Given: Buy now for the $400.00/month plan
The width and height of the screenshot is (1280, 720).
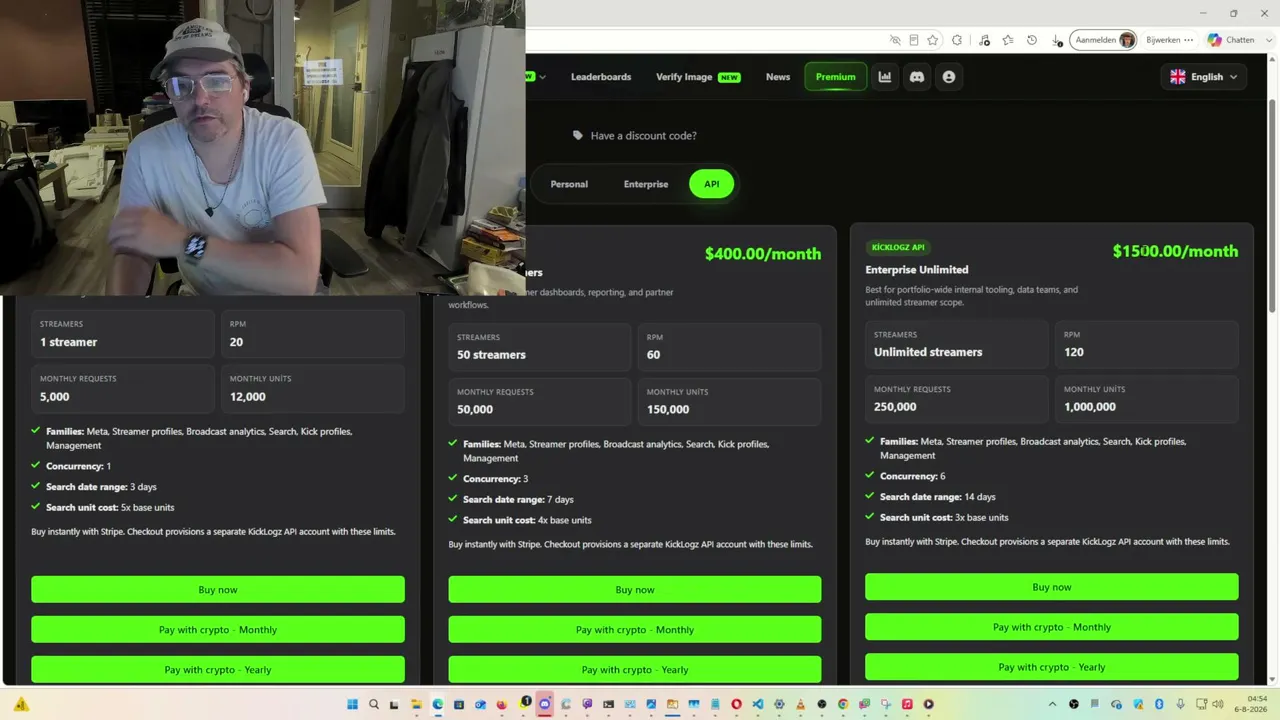Looking at the screenshot, I should (x=635, y=590).
